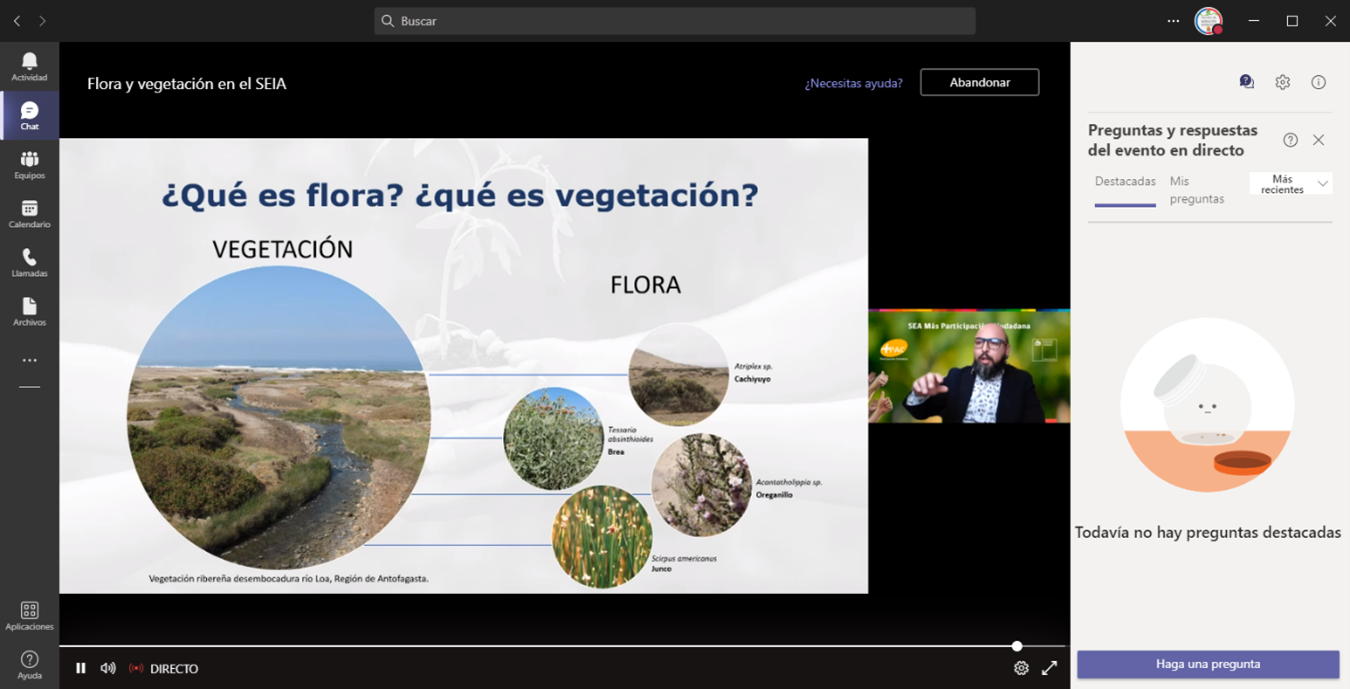Mute the stream volume speaker
1350x689 pixels.
click(x=108, y=668)
